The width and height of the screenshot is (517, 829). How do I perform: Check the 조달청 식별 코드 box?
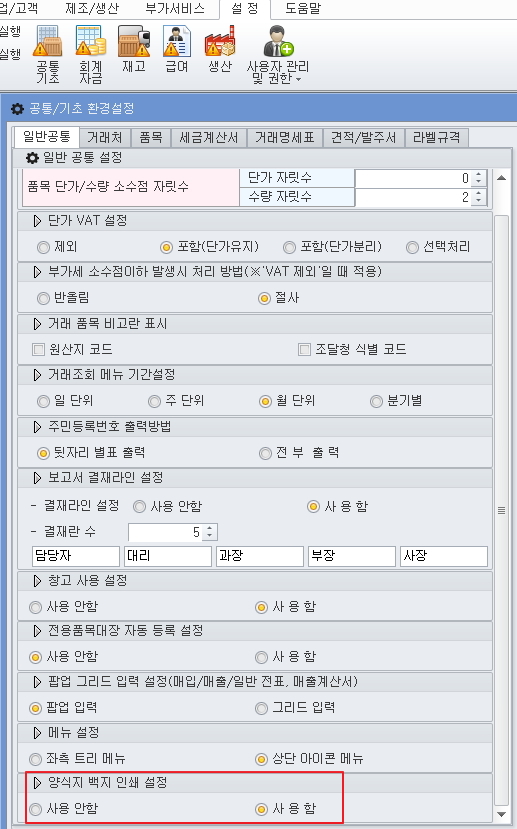(304, 349)
